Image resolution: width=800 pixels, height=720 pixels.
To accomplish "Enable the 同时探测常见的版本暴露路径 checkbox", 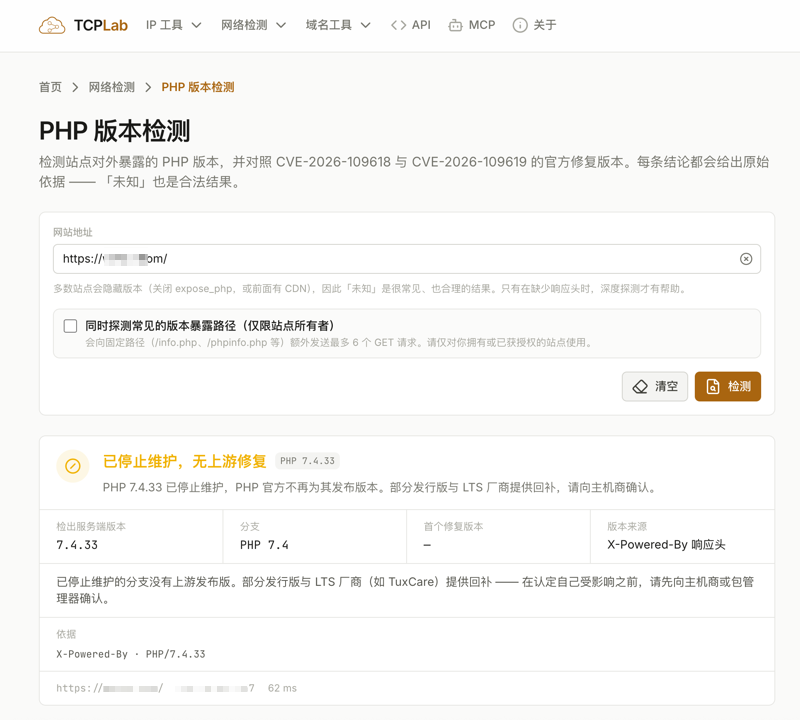I will (70, 326).
